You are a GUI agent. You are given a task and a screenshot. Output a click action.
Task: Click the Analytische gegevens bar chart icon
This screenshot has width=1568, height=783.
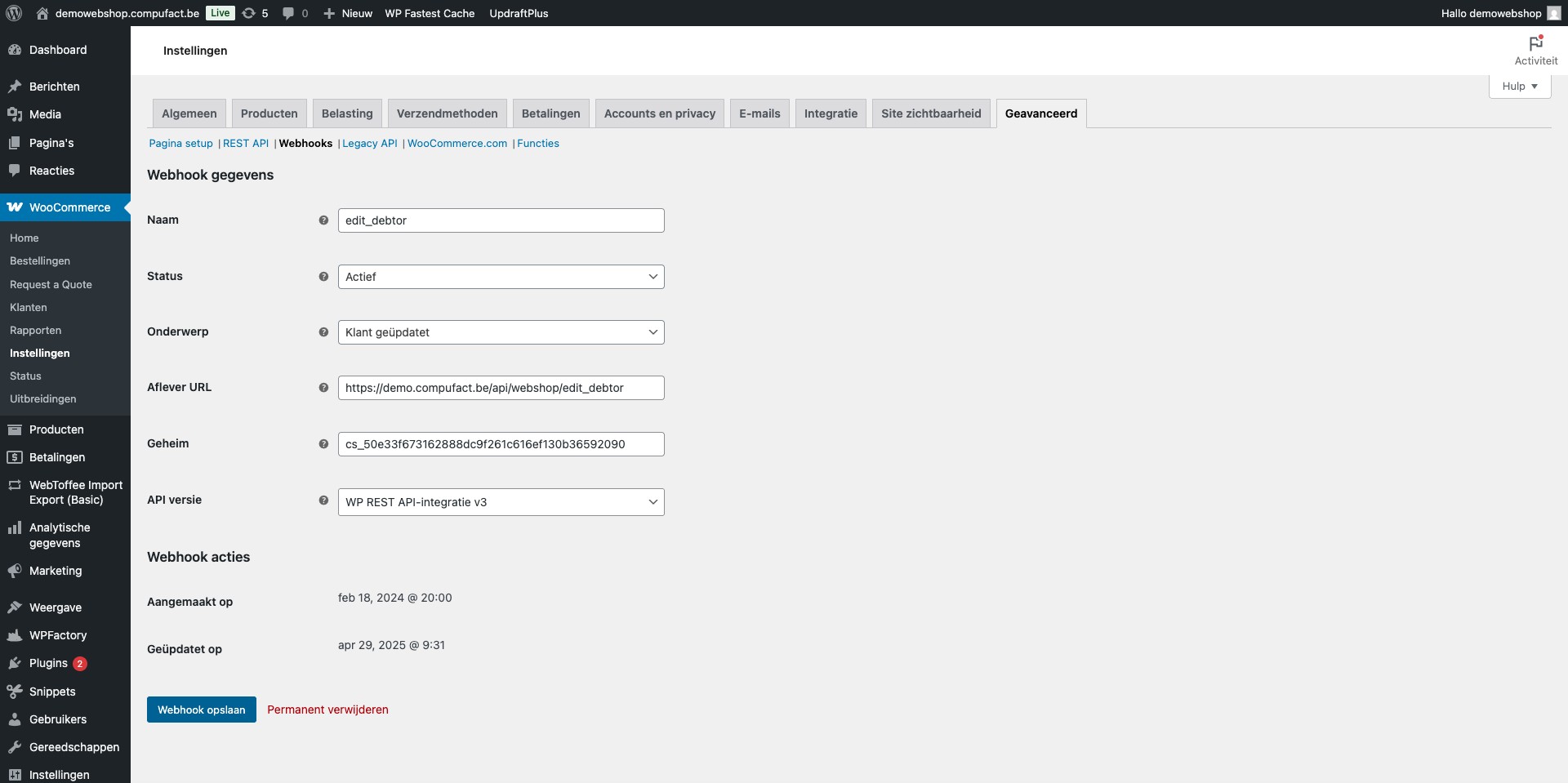tap(15, 527)
